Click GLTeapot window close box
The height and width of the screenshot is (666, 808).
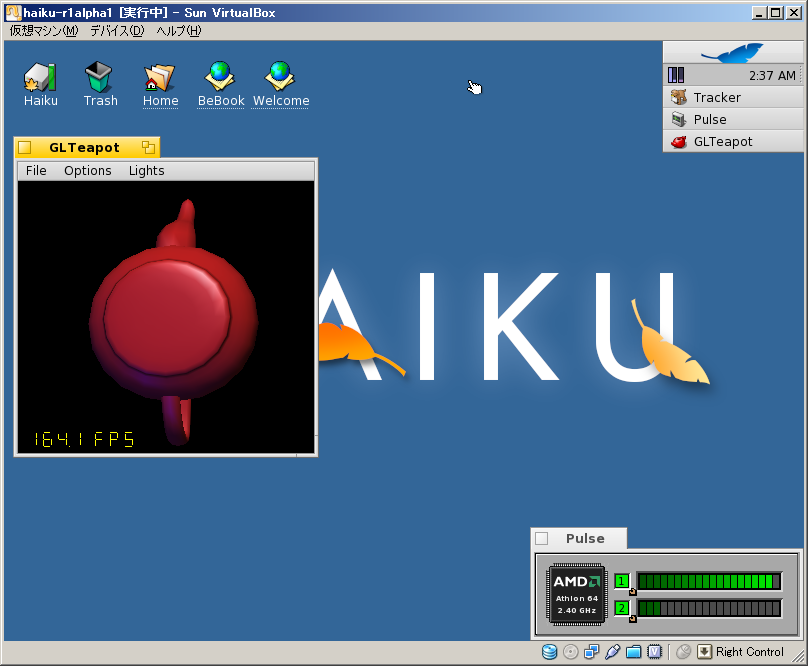pos(24,148)
